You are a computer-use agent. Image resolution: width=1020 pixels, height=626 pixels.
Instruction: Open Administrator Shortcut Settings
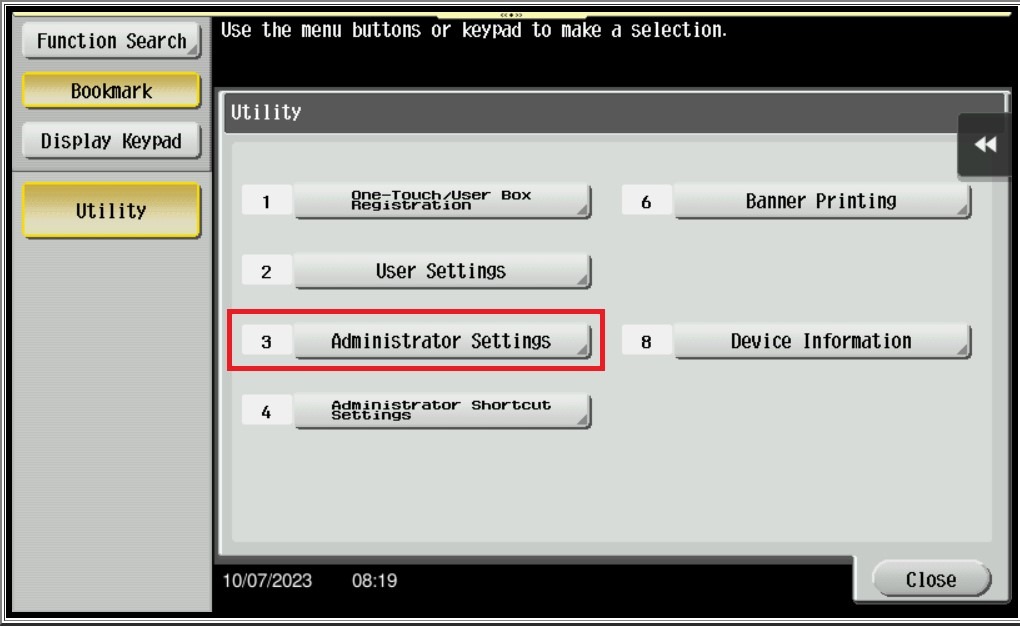point(442,410)
